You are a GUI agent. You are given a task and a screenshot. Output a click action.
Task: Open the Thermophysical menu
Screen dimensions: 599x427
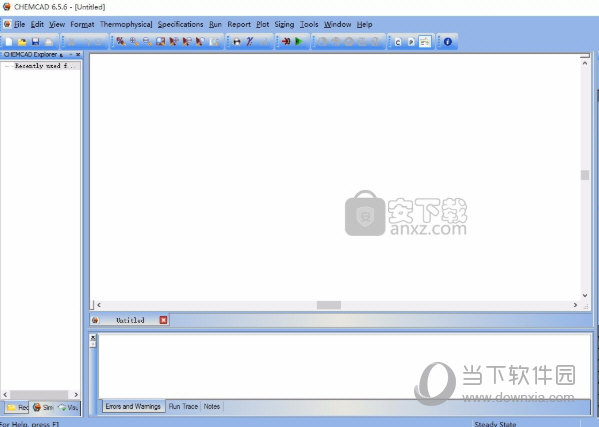[126, 24]
